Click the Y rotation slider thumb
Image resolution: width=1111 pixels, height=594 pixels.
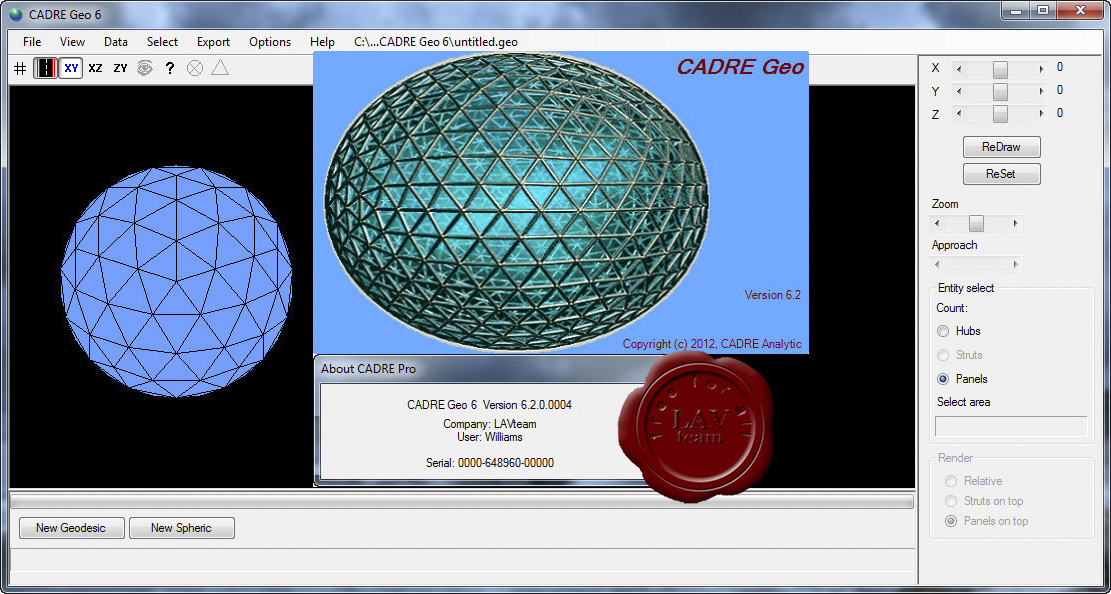tap(1000, 91)
